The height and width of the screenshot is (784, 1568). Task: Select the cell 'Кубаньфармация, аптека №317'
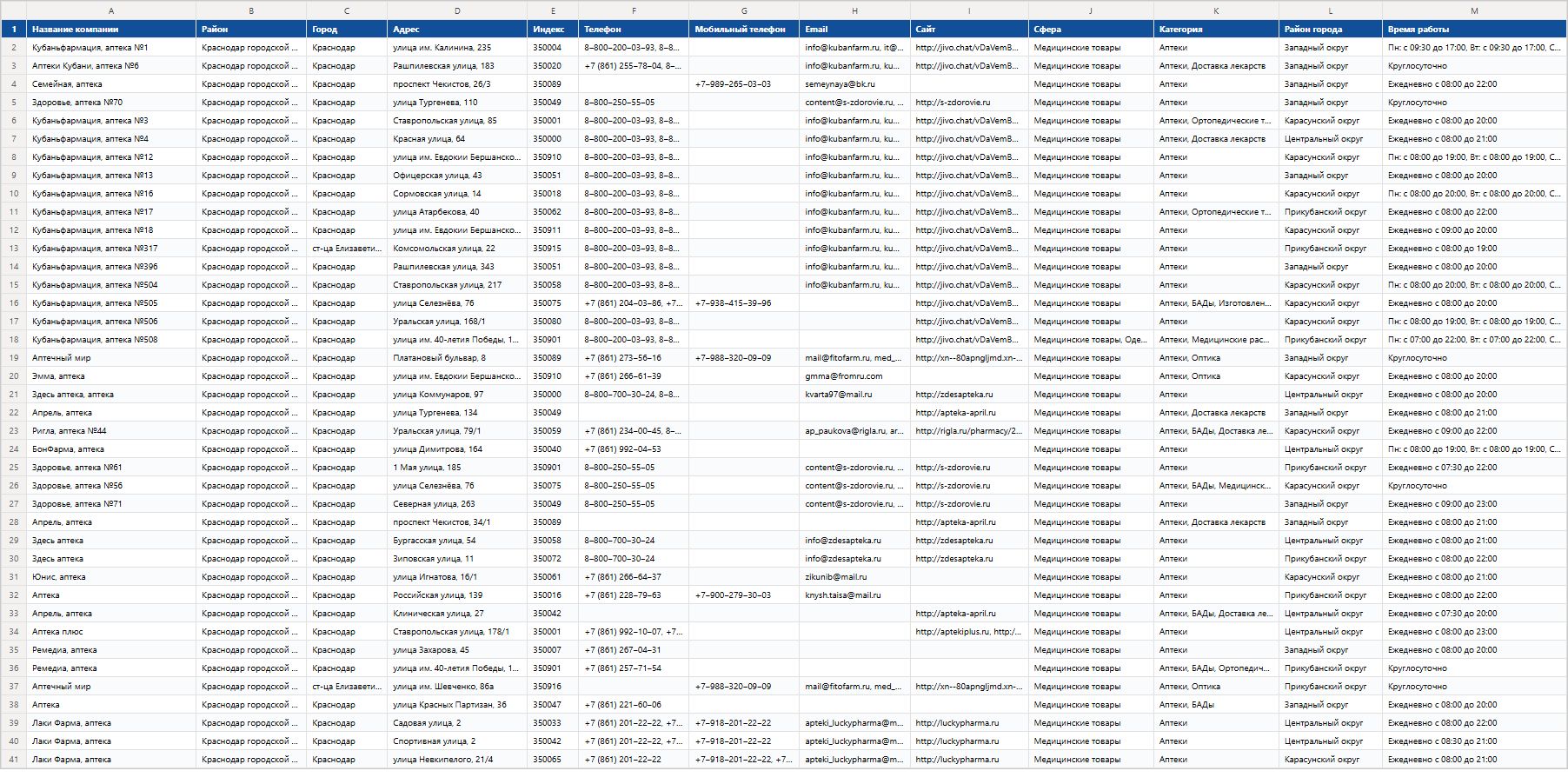(111, 249)
